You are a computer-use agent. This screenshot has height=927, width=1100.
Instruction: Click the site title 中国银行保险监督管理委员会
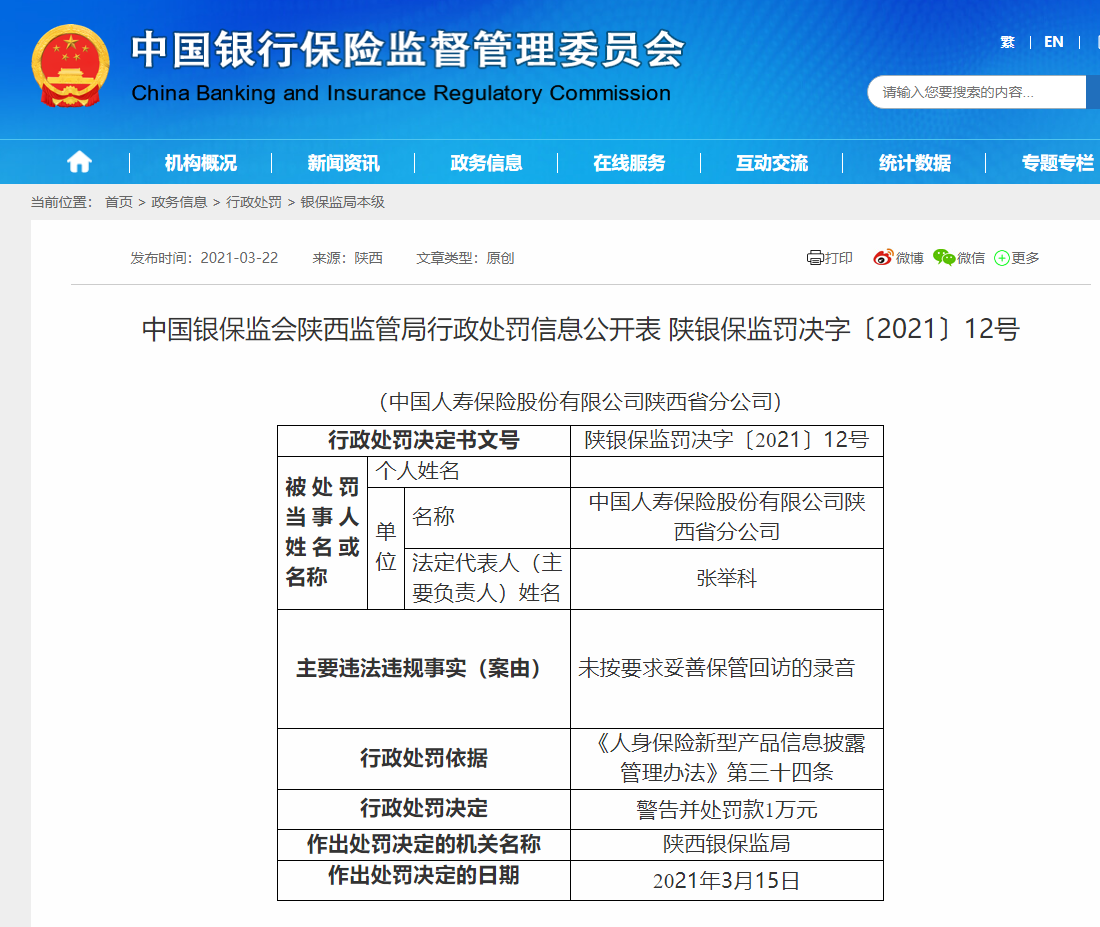pos(408,50)
